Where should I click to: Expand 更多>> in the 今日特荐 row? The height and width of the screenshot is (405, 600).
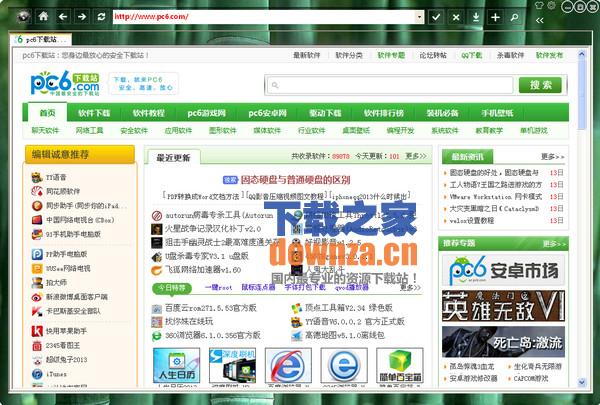410,287
